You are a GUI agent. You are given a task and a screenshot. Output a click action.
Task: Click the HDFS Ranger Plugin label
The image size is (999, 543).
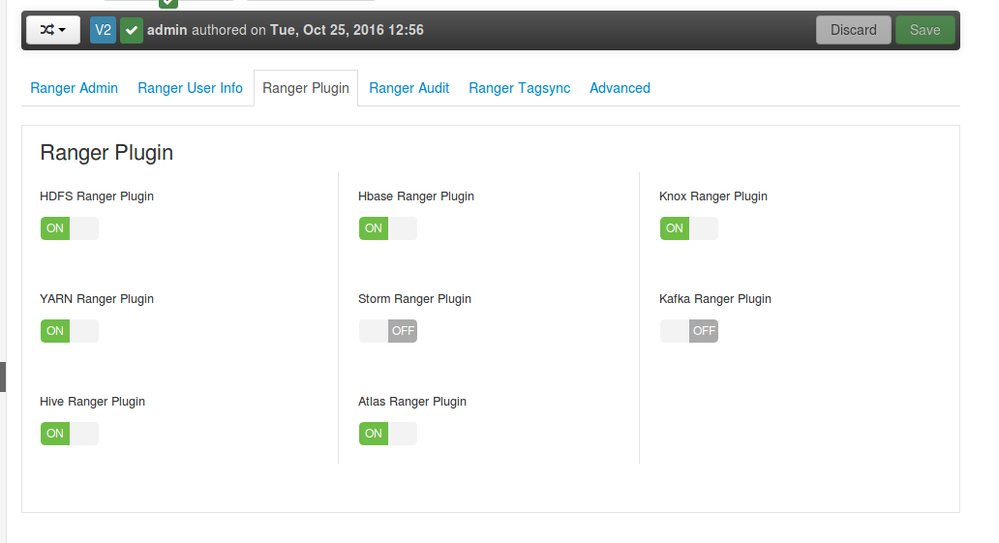click(97, 196)
